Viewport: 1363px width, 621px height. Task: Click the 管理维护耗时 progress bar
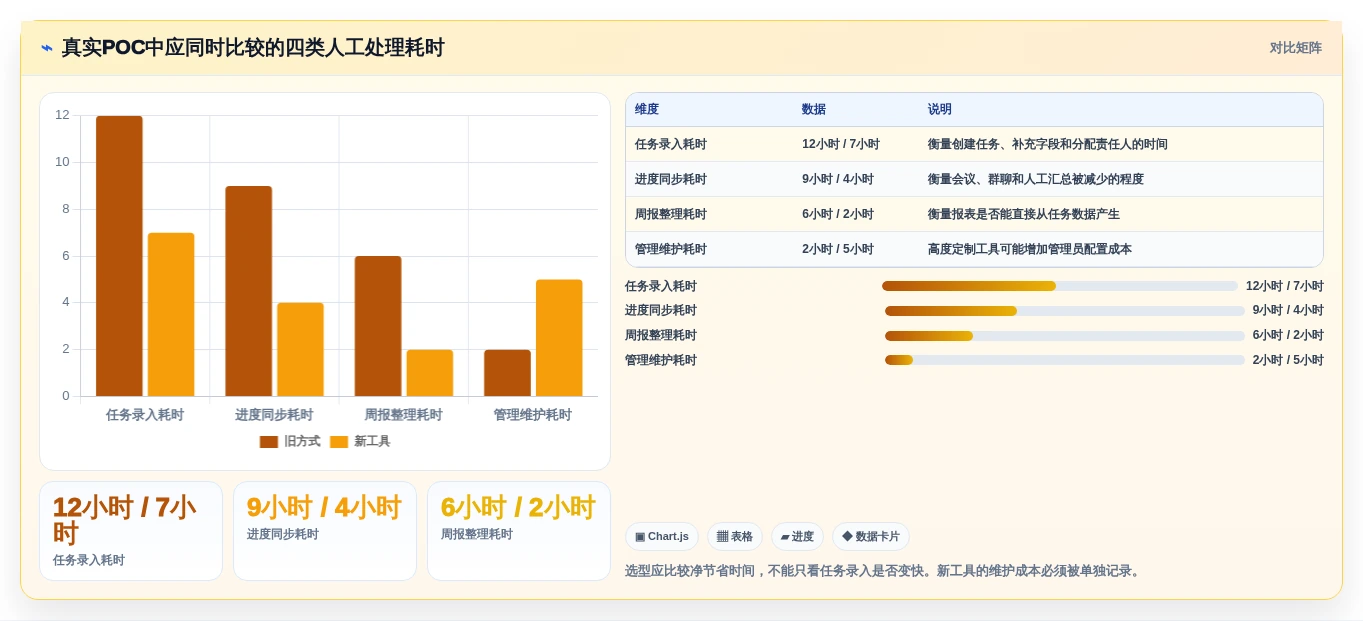[1065, 360]
